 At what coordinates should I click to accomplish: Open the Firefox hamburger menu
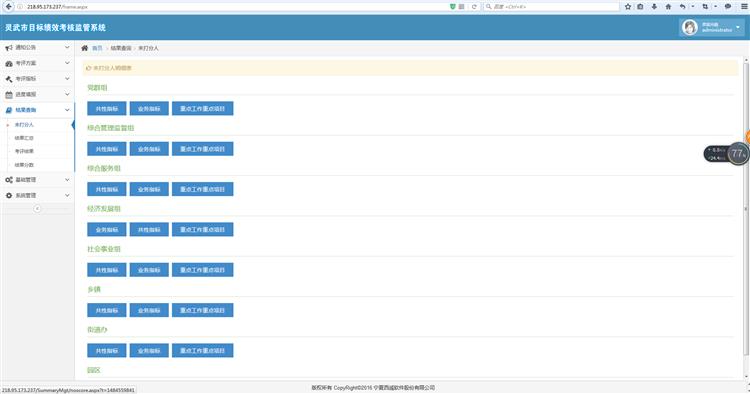click(744, 7)
